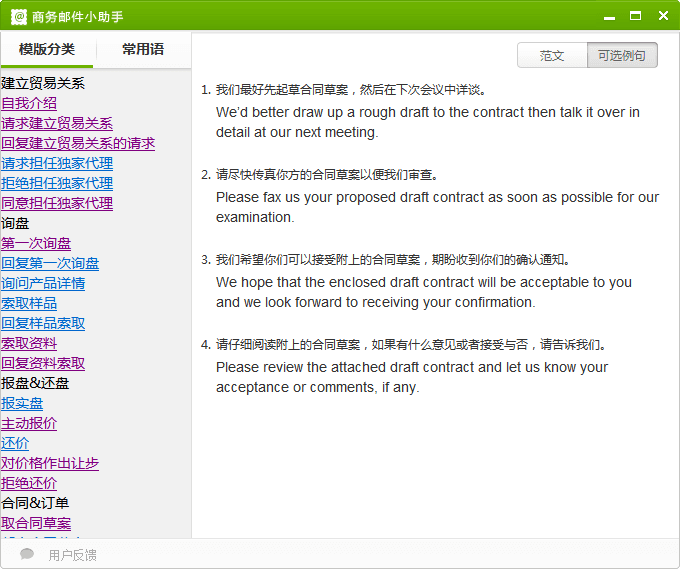Select 对价格作出让步 template
This screenshot has width=680, height=569.
pyautogui.click(x=50, y=463)
